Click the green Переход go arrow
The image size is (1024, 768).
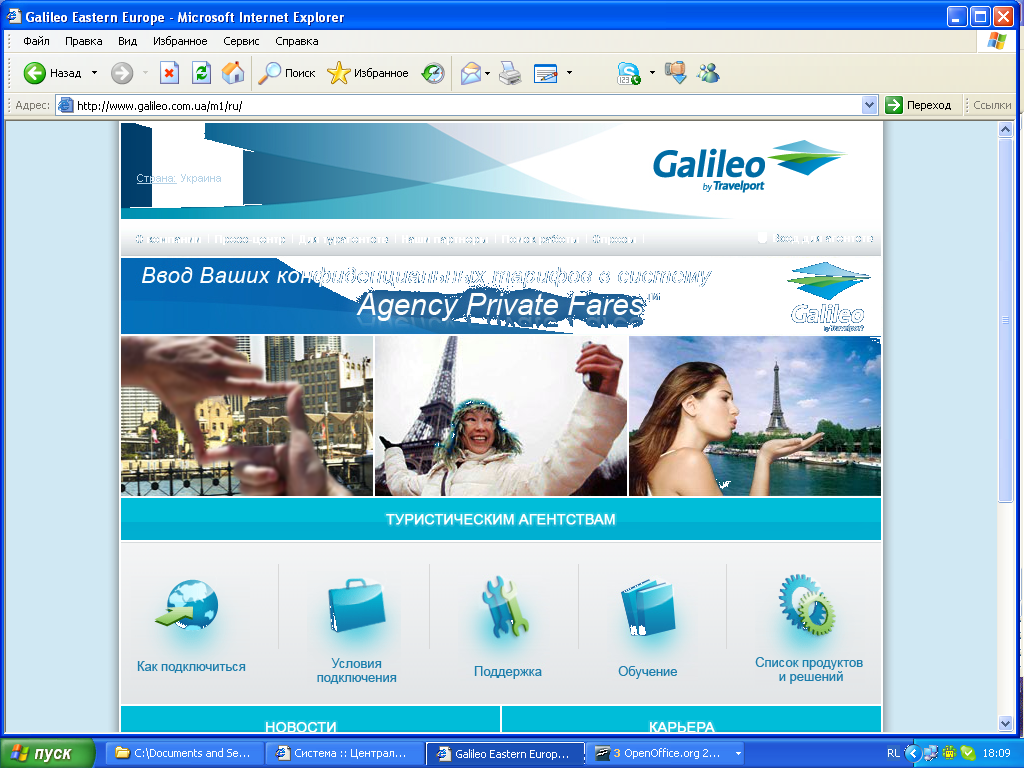pos(893,104)
